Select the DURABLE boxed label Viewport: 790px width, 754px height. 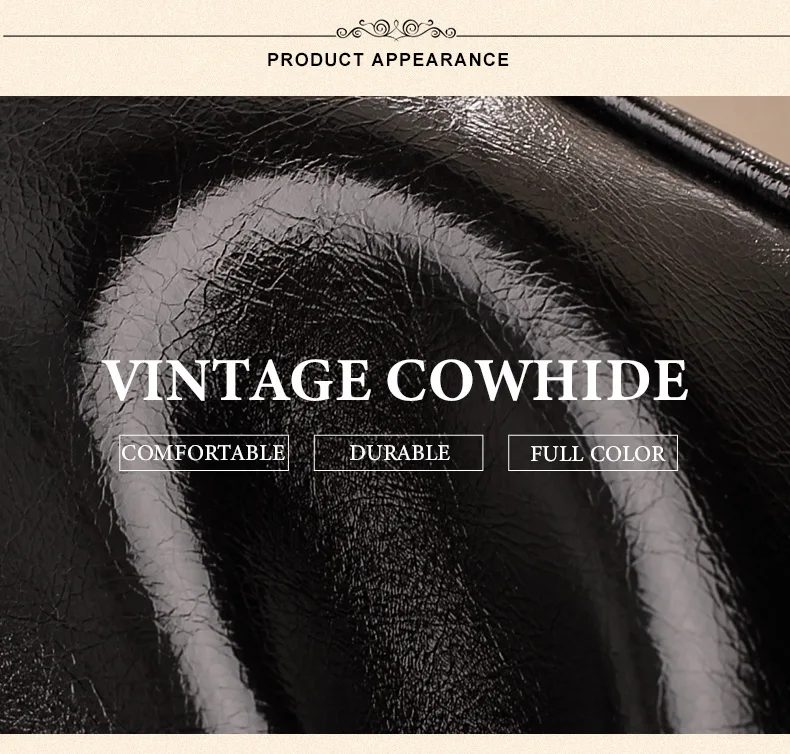(399, 453)
